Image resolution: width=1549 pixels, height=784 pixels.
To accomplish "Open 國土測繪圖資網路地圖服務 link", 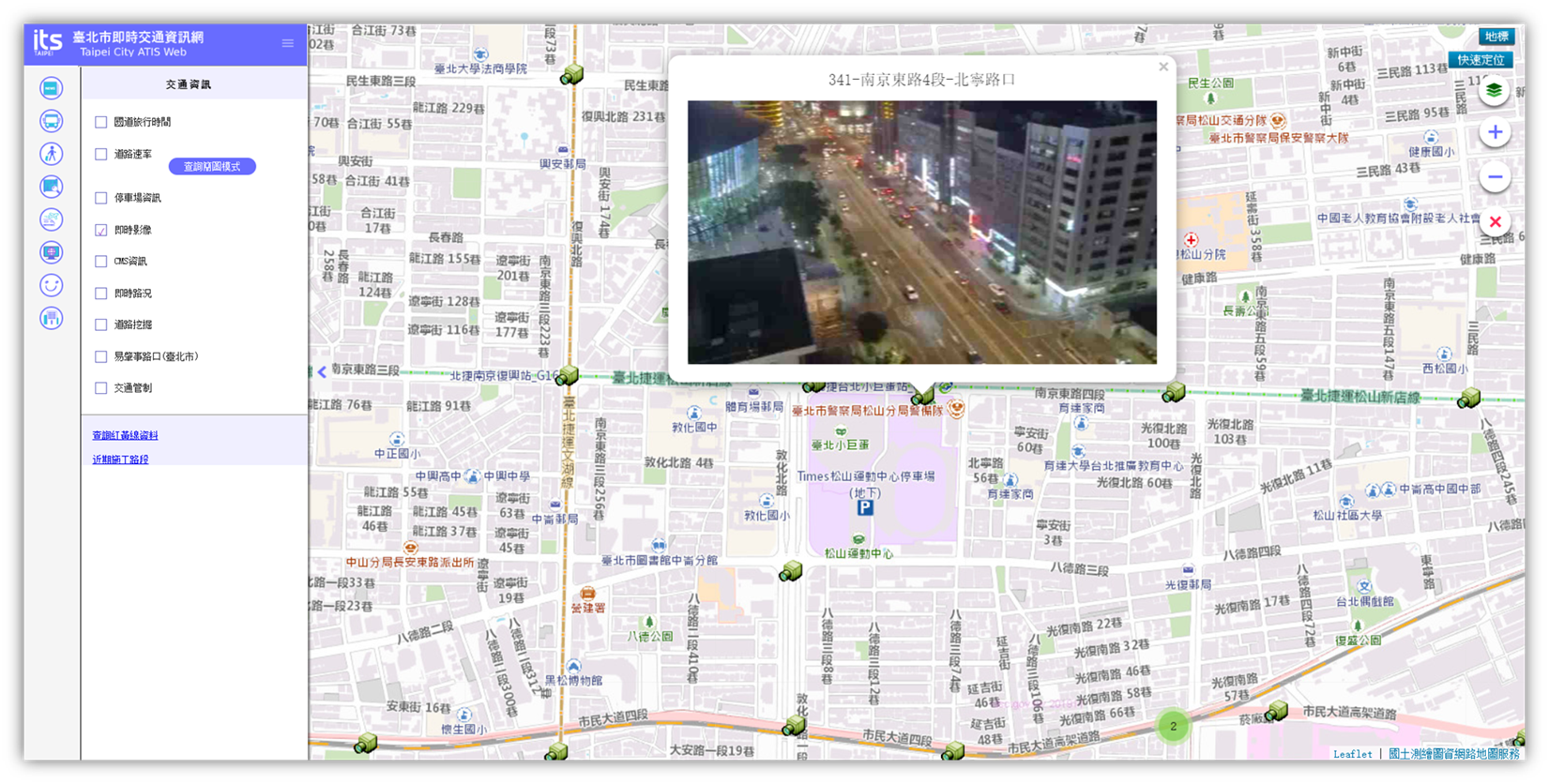I will pyautogui.click(x=1453, y=753).
